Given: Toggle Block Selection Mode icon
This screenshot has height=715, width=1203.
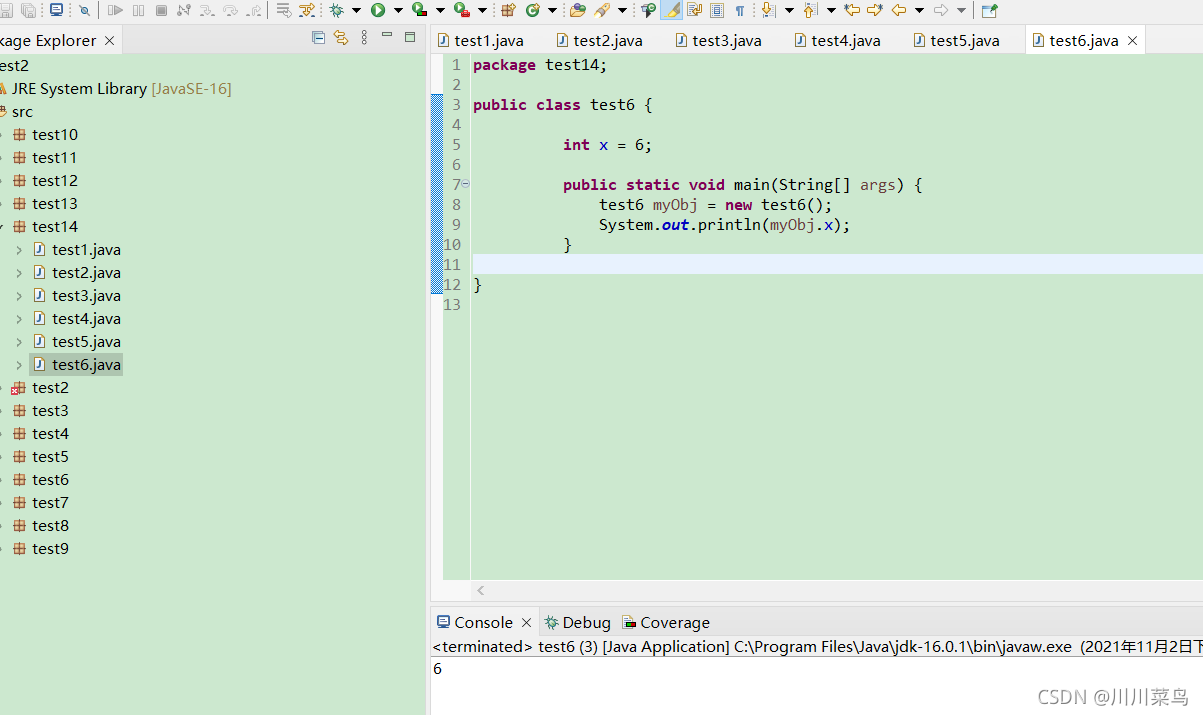Looking at the screenshot, I should coord(717,10).
